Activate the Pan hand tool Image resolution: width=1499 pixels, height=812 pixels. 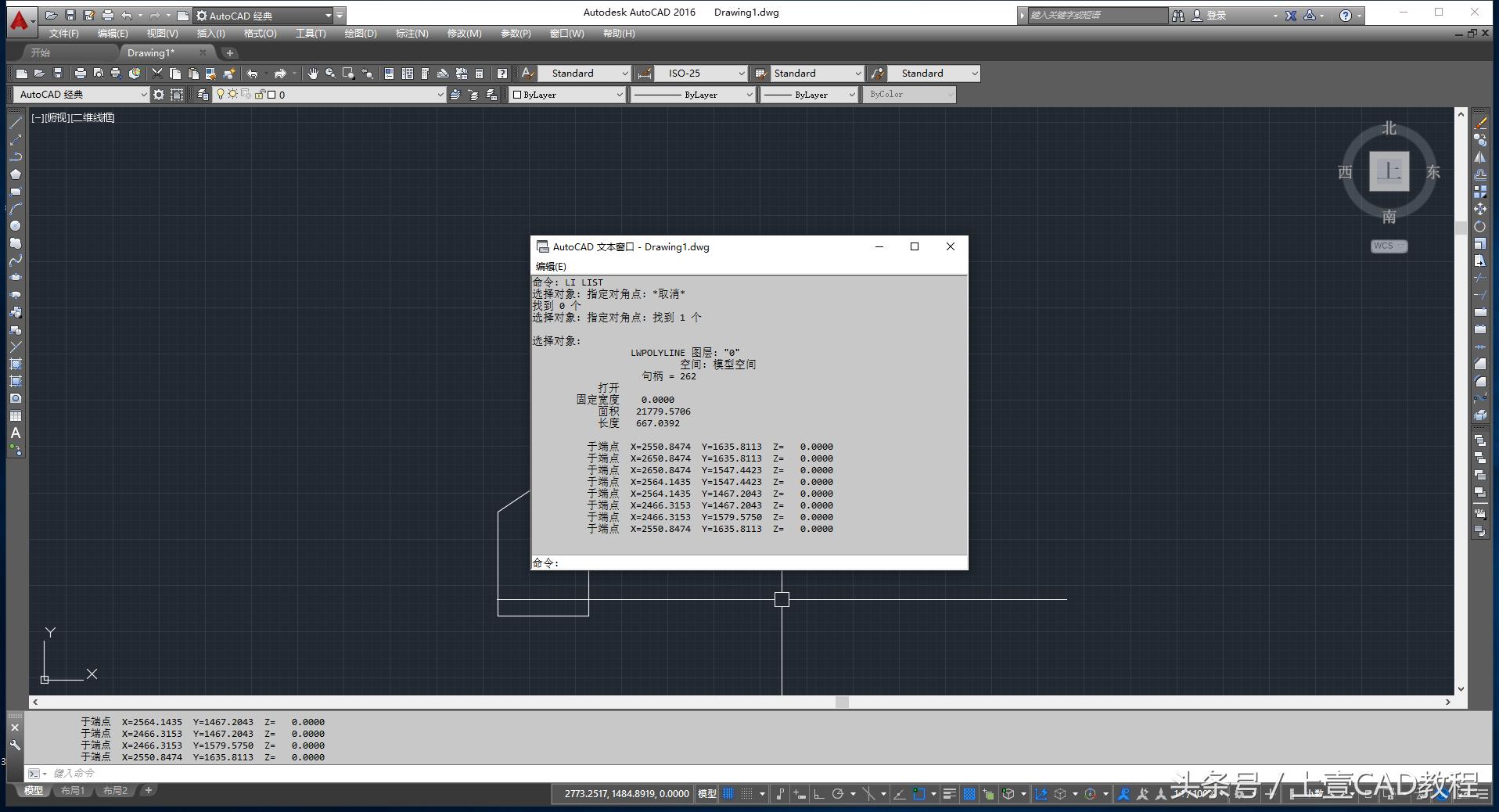(313, 74)
